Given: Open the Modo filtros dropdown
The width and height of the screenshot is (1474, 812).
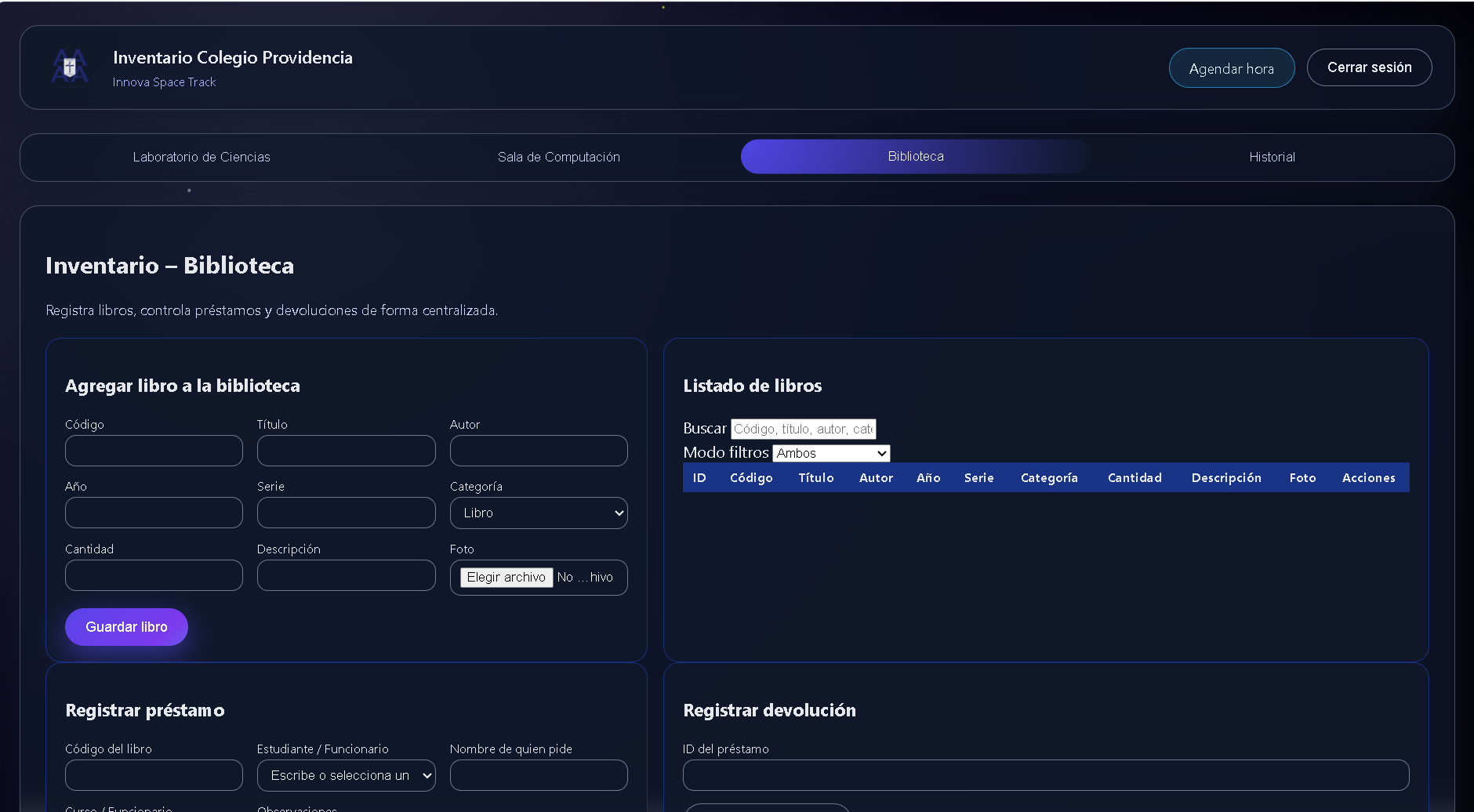Looking at the screenshot, I should (x=831, y=453).
